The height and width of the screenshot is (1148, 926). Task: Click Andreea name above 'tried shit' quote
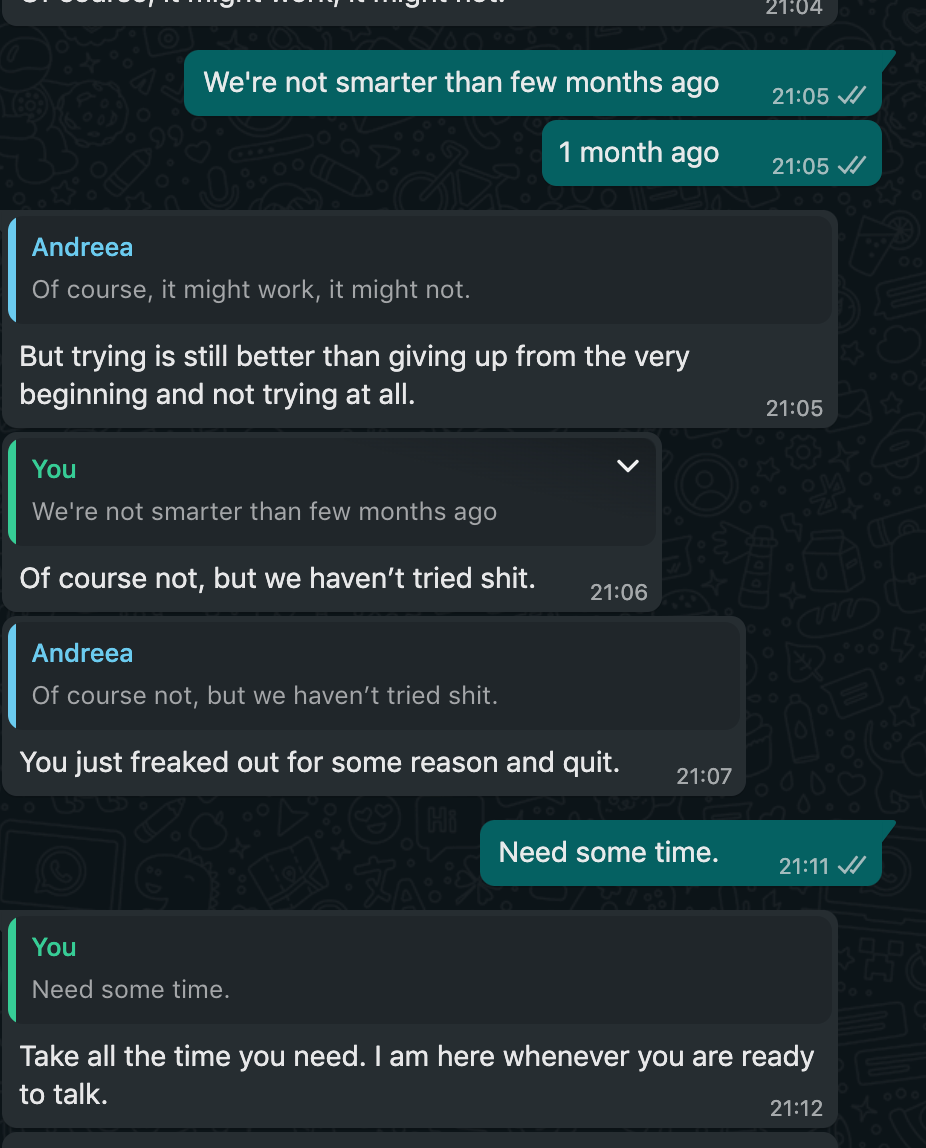tap(83, 653)
